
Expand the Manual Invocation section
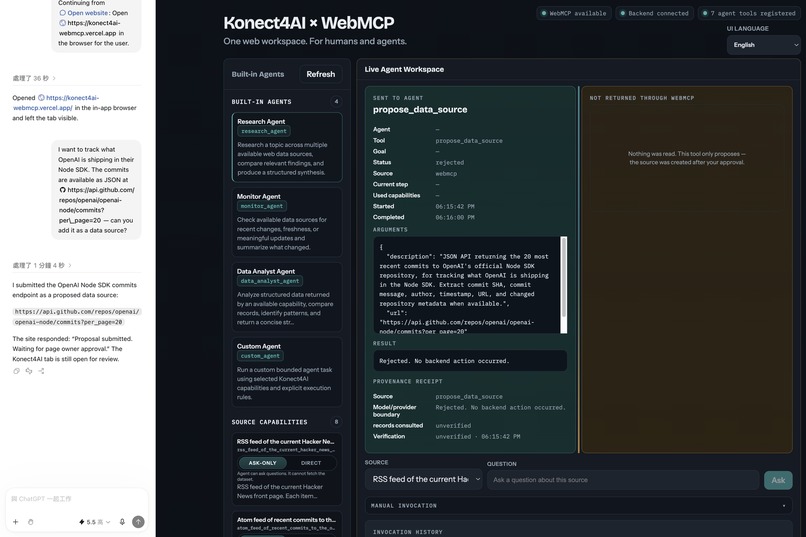pos(578,506)
